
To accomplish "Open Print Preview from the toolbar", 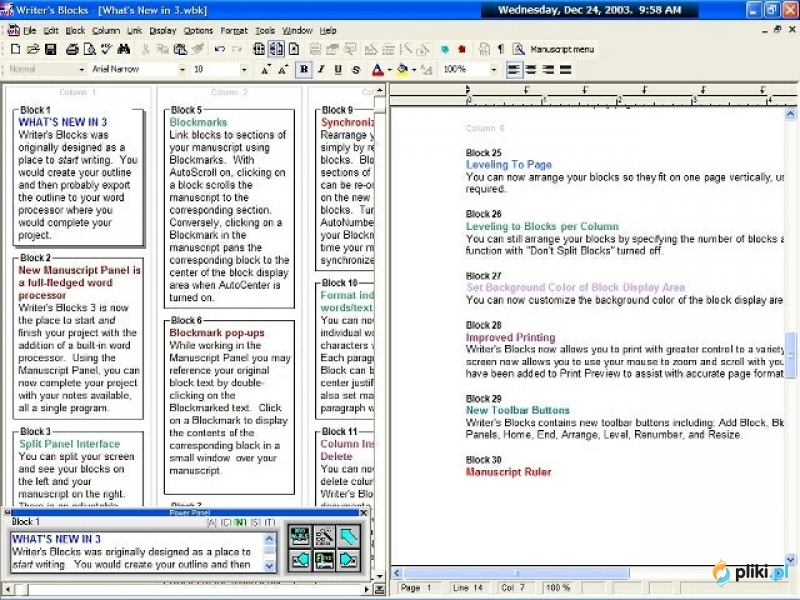I will click(x=90, y=49).
